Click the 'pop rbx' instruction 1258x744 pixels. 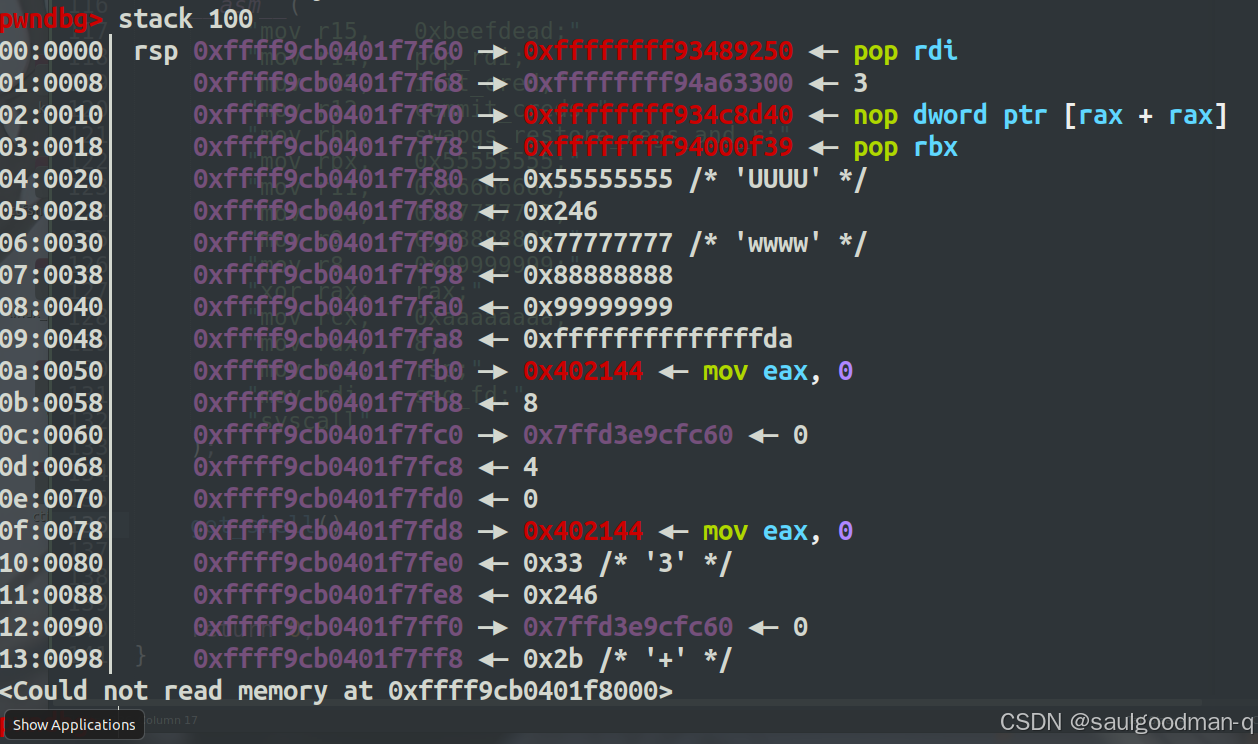(905, 147)
